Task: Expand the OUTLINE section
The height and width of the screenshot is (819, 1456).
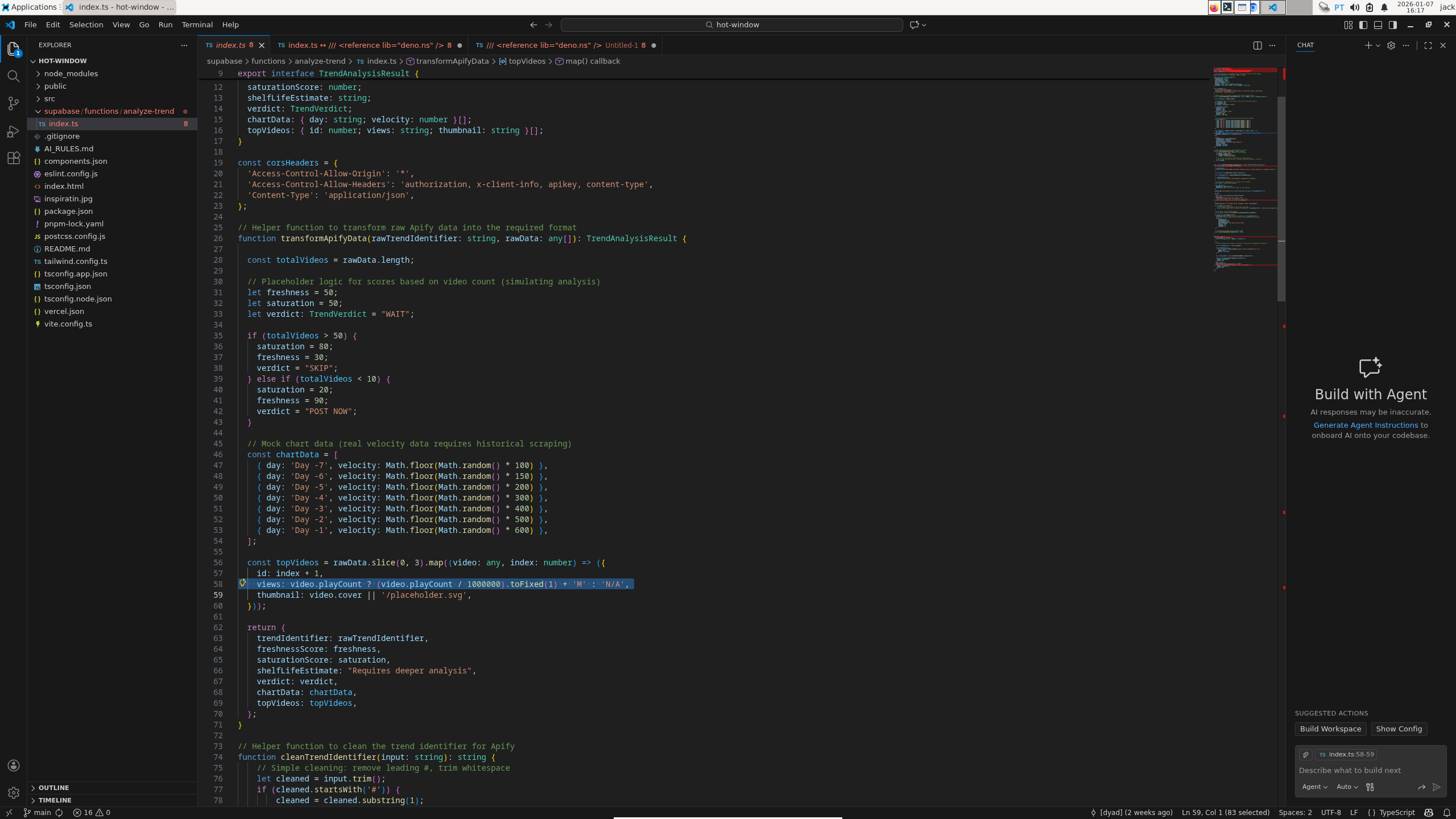Action: [x=112, y=788]
